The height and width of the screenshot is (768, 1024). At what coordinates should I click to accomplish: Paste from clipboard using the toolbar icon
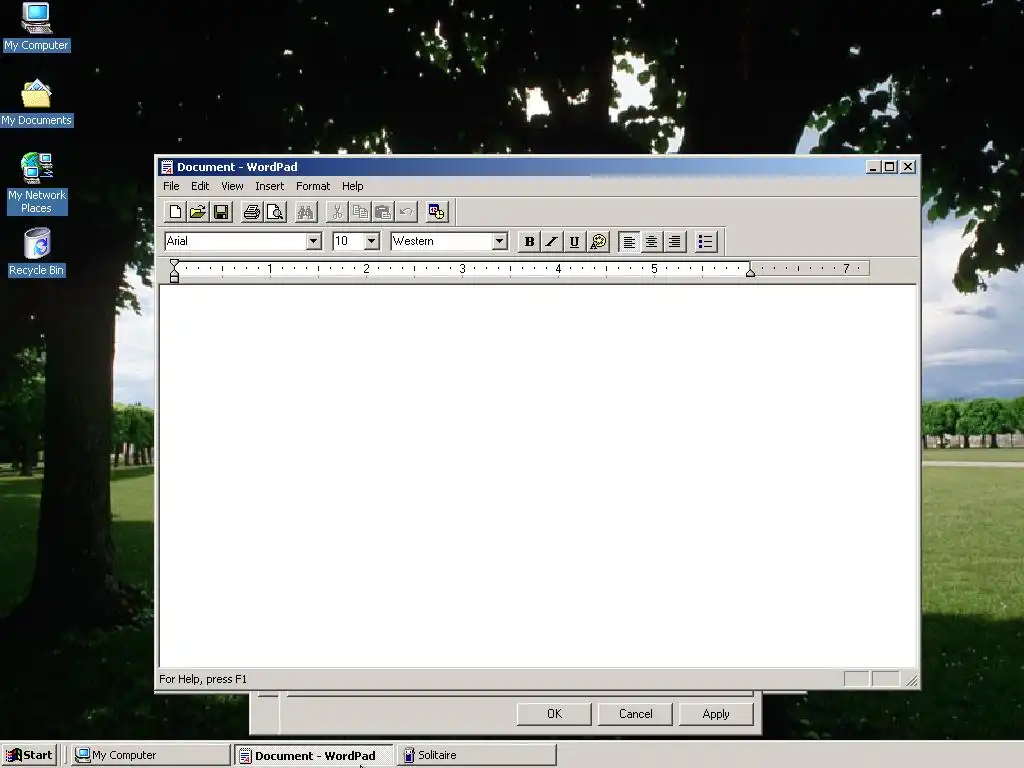click(x=383, y=212)
